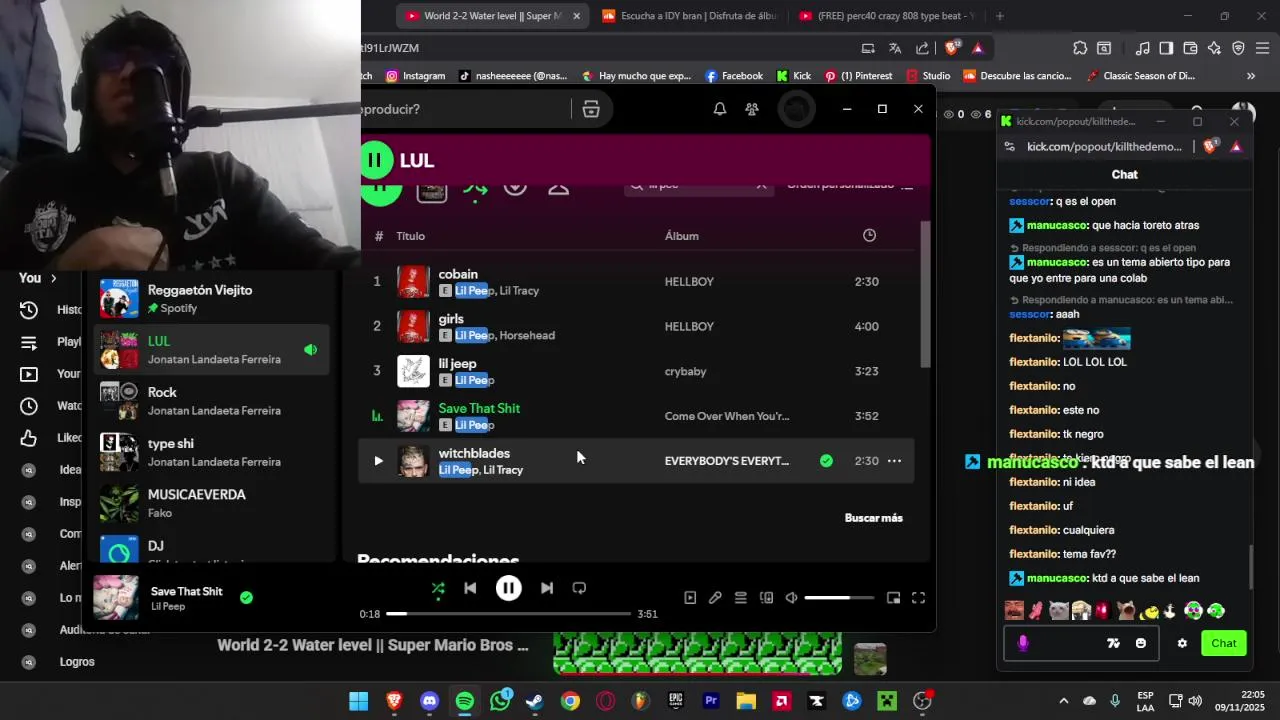Show hidden bookmarks with the chevron
The image size is (1280, 720).
[x=1250, y=76]
